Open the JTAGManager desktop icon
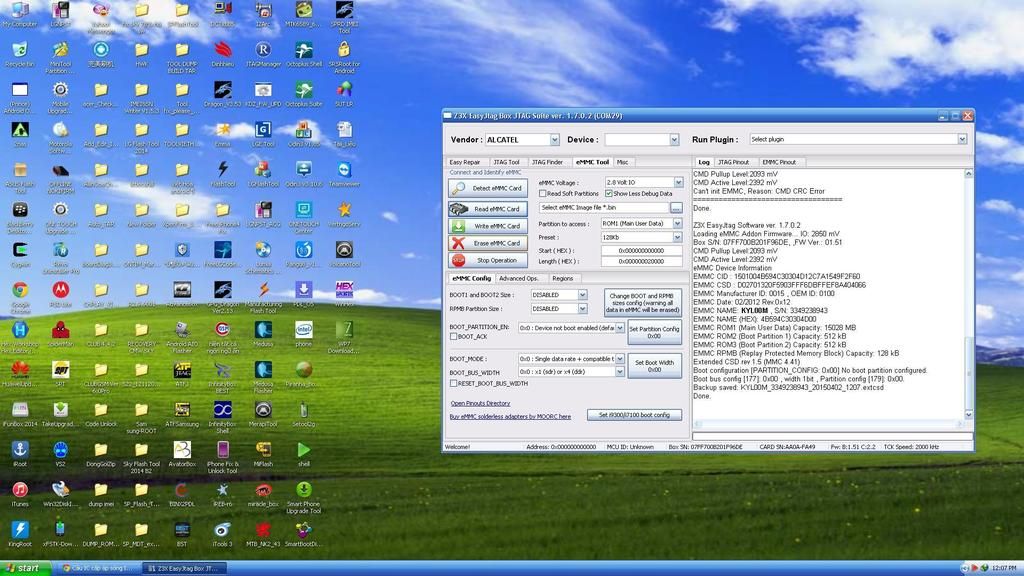This screenshot has width=1024, height=576. (263, 55)
